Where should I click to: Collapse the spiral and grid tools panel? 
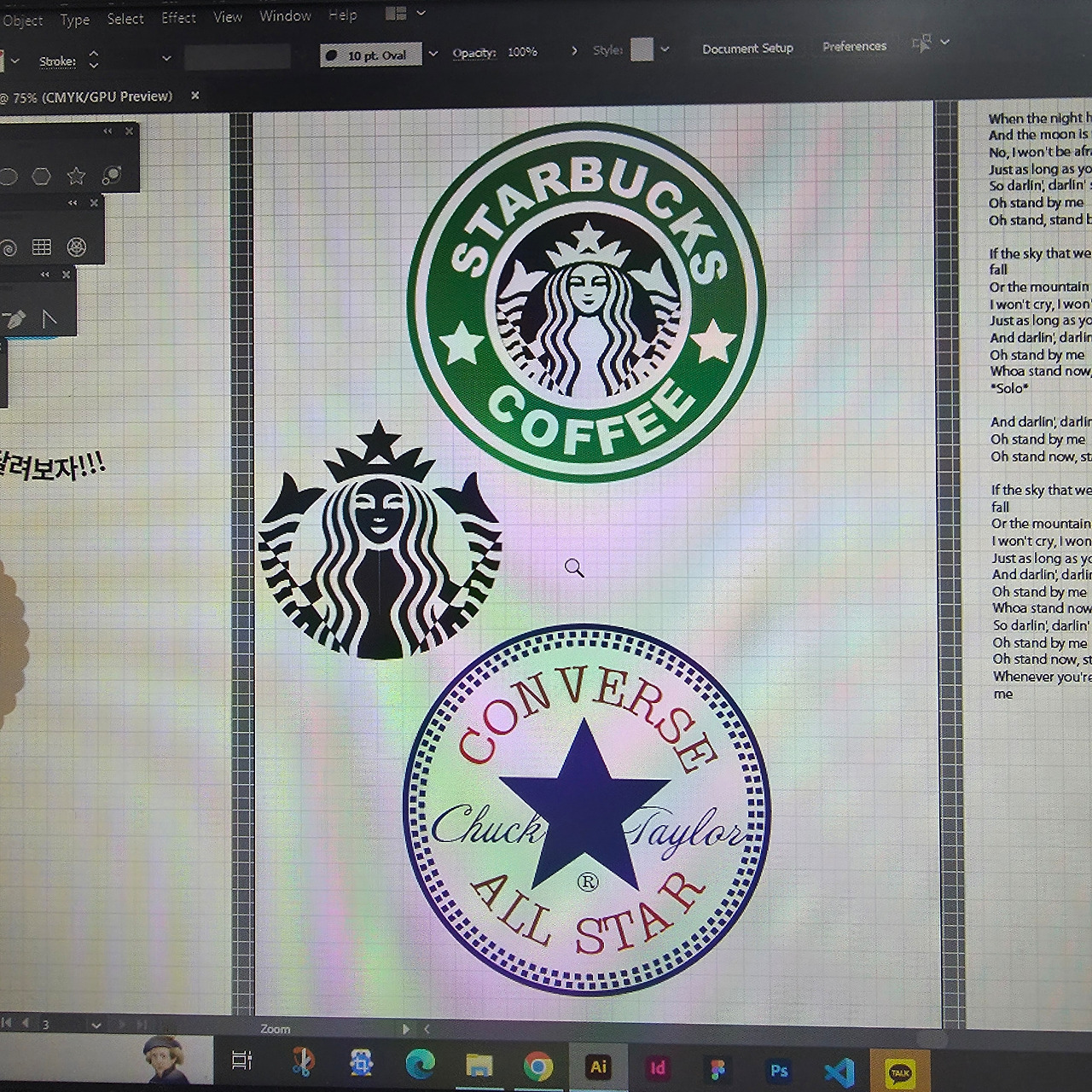point(73,203)
